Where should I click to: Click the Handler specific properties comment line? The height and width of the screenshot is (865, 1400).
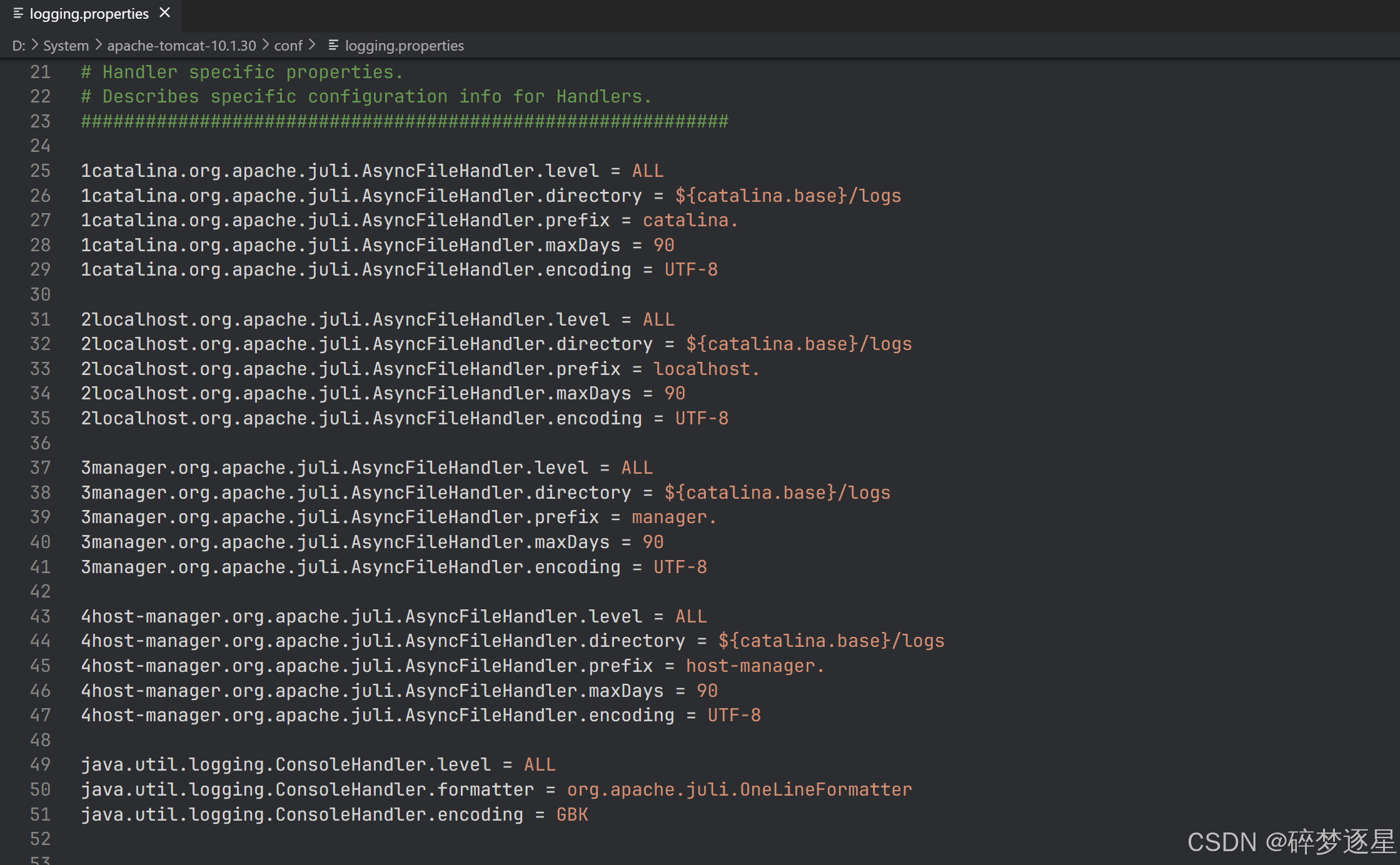coord(242,72)
